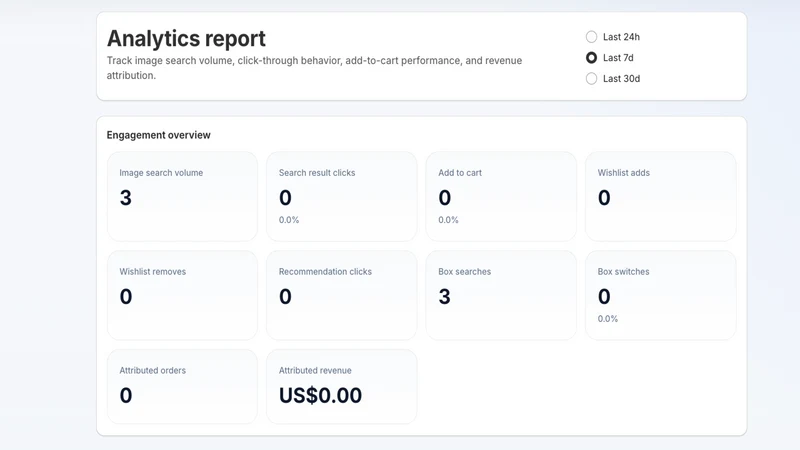800x450 pixels.
Task: Click the 0.0% under Add to cart
Action: (448, 220)
